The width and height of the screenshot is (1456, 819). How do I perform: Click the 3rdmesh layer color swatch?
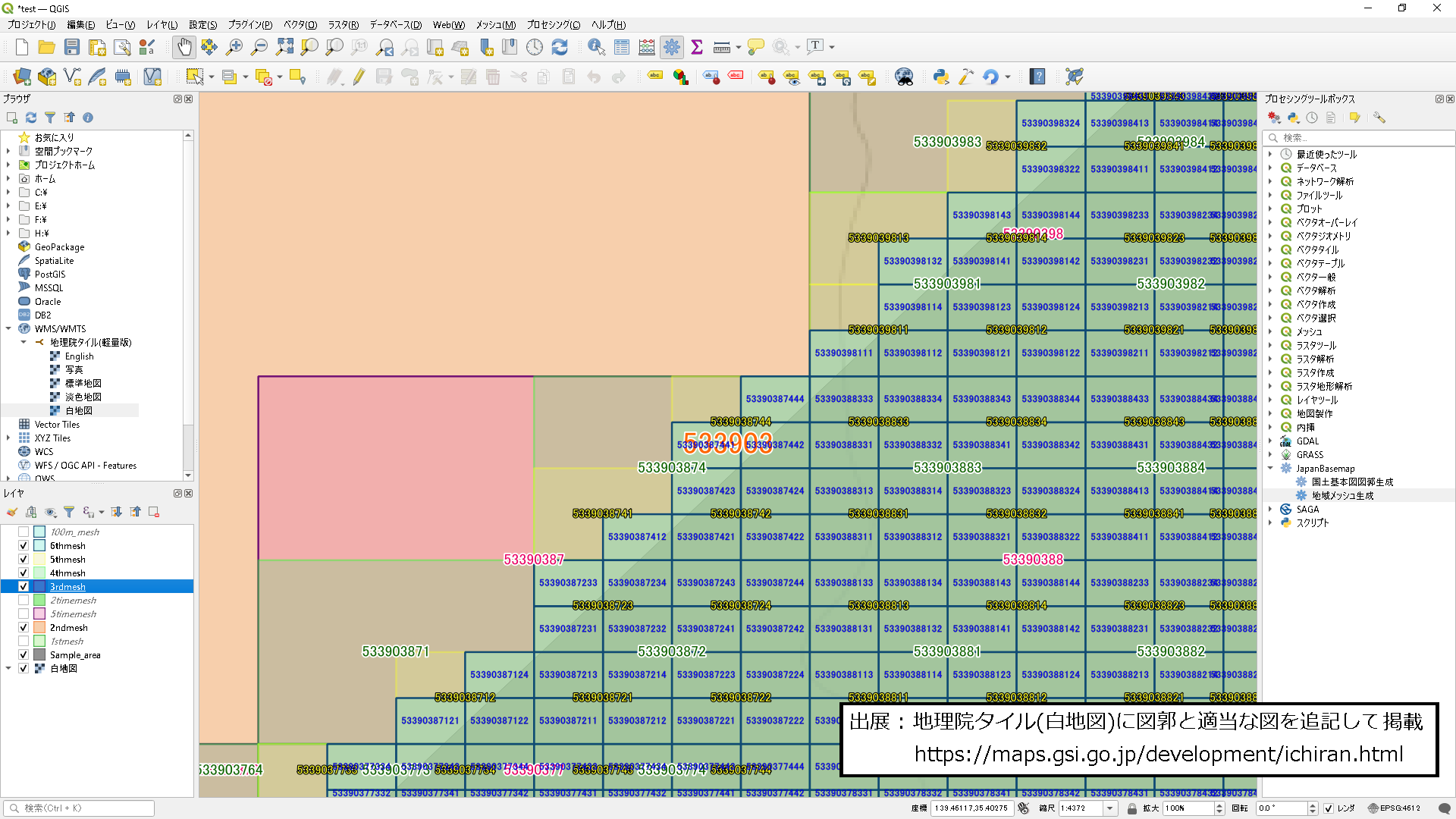(x=39, y=587)
